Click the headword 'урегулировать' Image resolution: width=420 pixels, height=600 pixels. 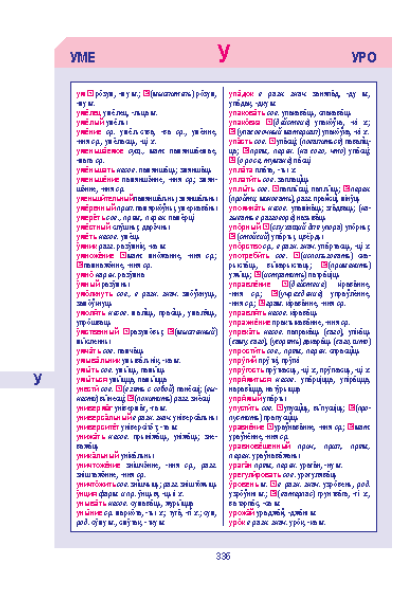tap(254, 475)
